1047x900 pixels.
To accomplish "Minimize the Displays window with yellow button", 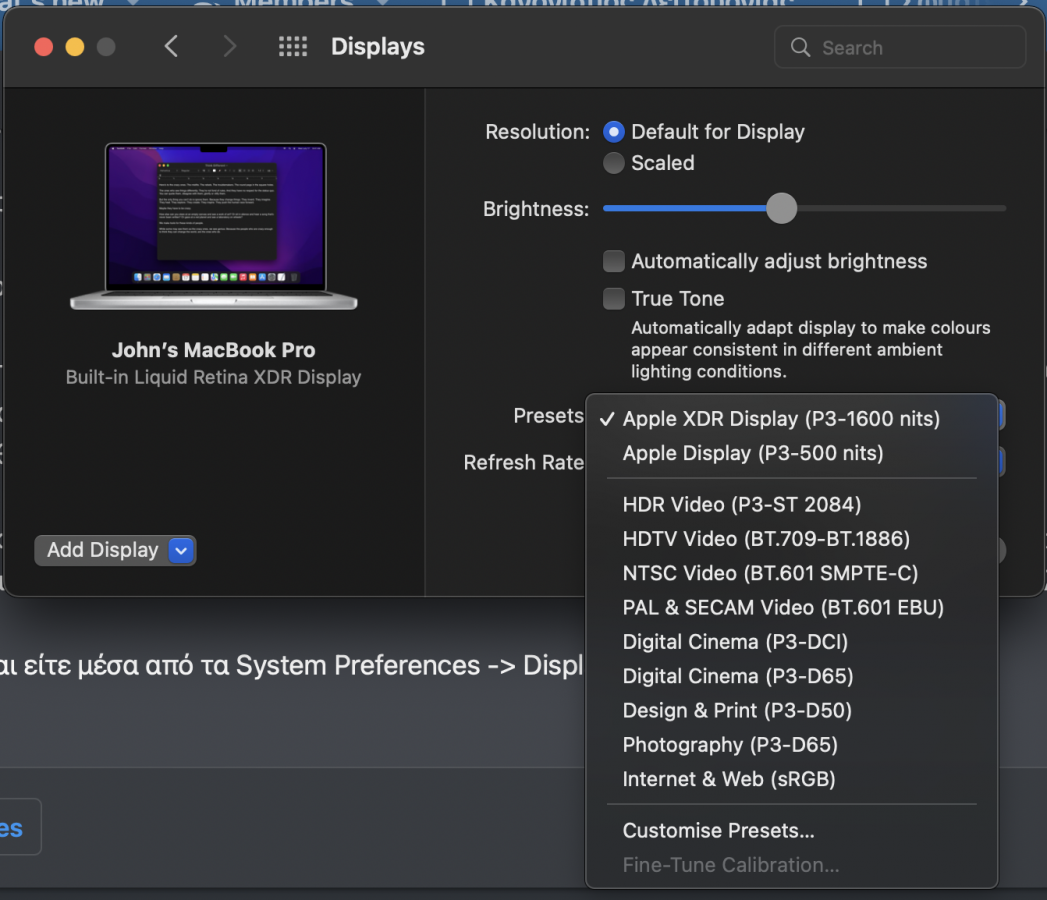I will [x=75, y=47].
